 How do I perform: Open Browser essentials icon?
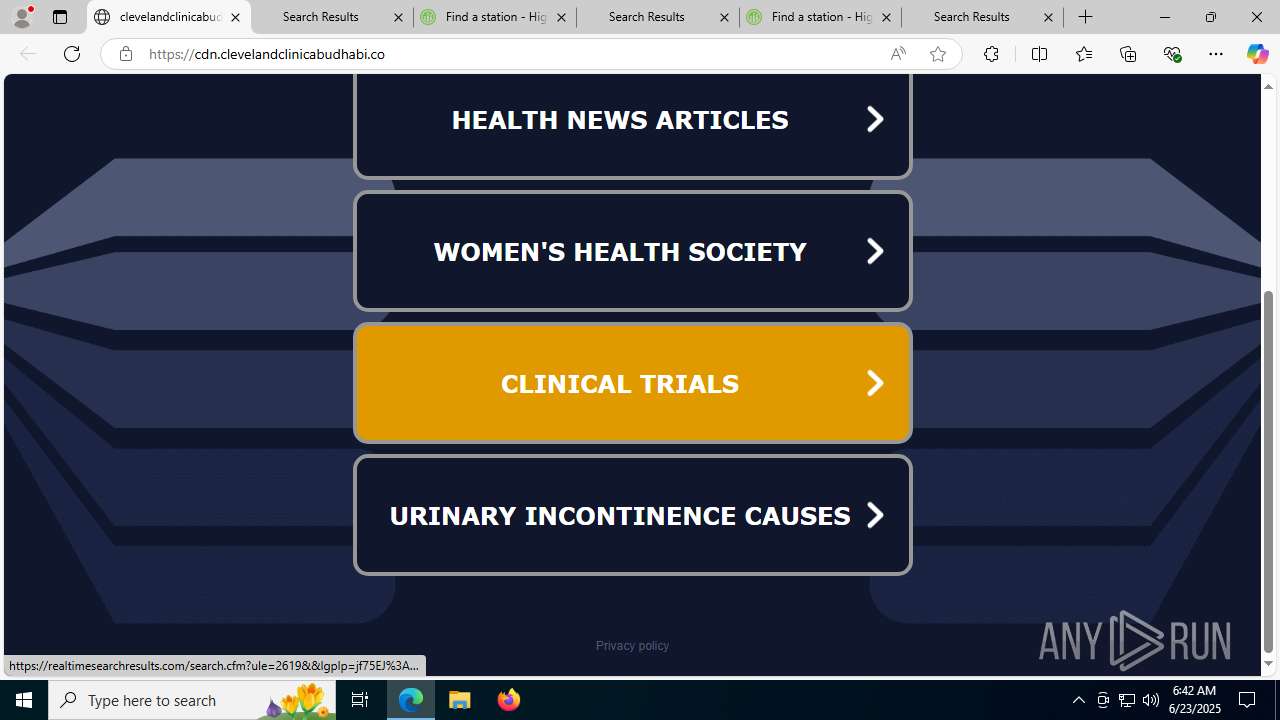pos(1172,54)
